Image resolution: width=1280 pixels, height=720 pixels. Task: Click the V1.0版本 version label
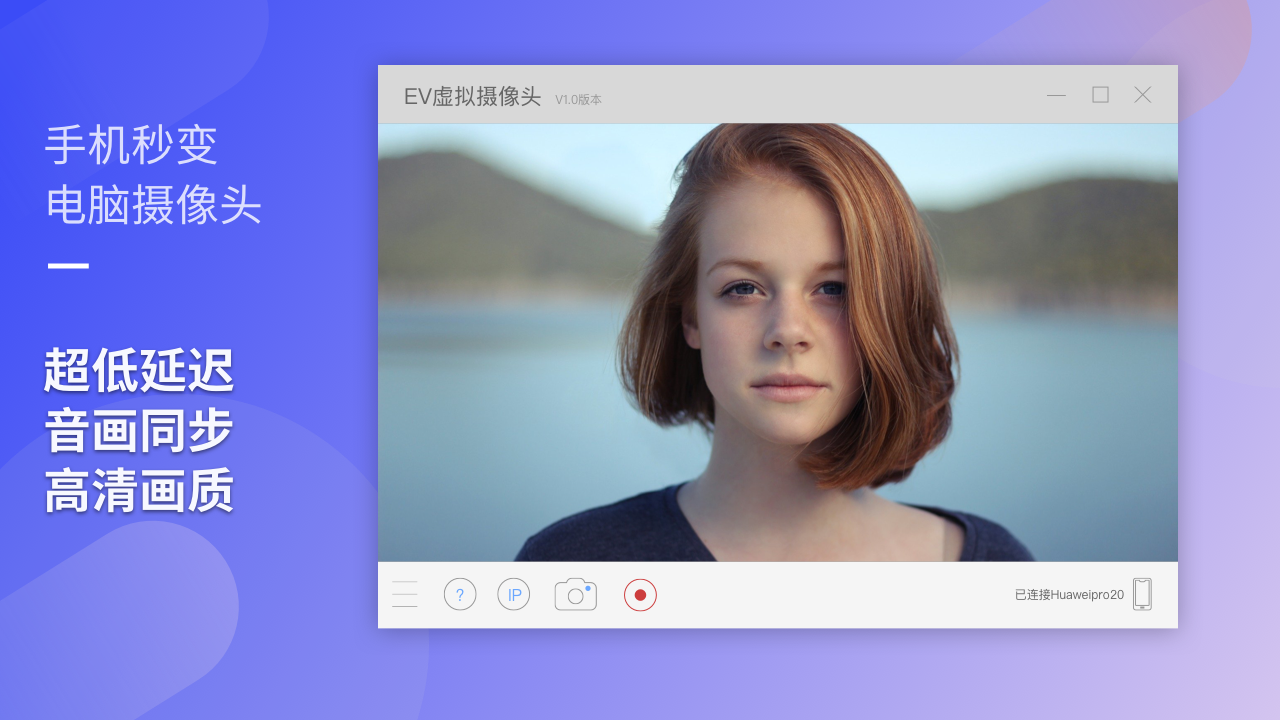coord(578,100)
